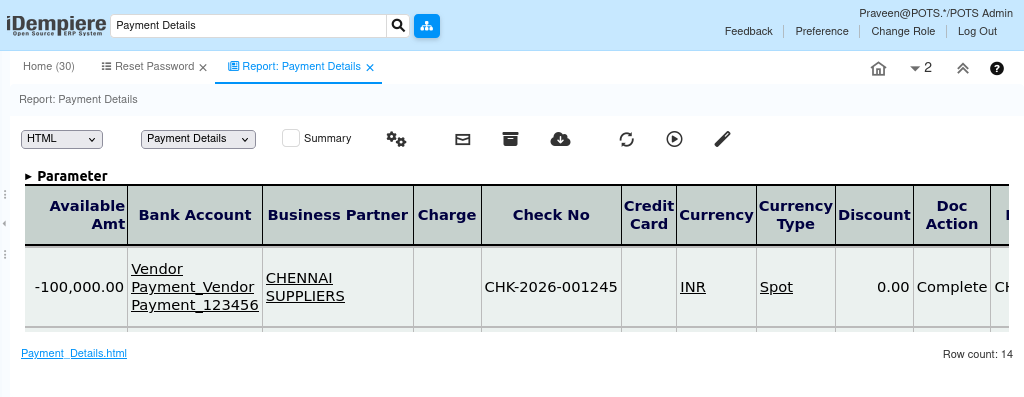1024x397 pixels.
Task: Click the Feedback link
Action: tap(748, 31)
